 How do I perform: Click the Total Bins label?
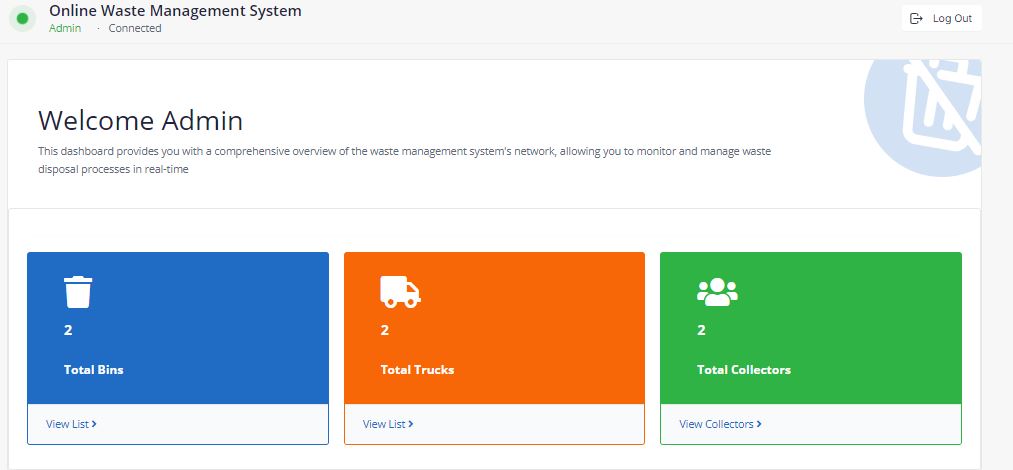[94, 370]
